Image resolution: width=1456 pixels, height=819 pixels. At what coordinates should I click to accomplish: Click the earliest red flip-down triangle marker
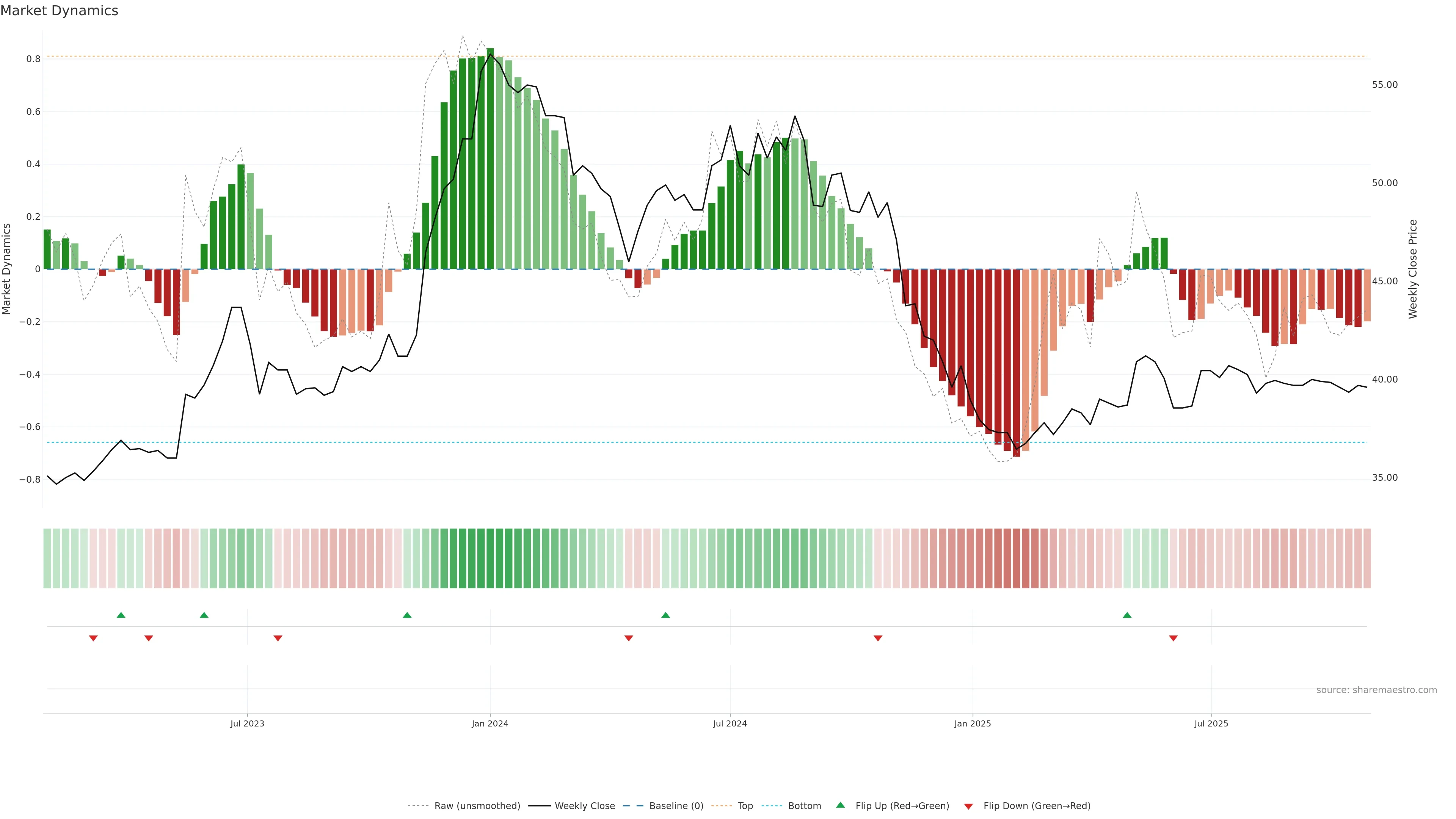(x=93, y=638)
